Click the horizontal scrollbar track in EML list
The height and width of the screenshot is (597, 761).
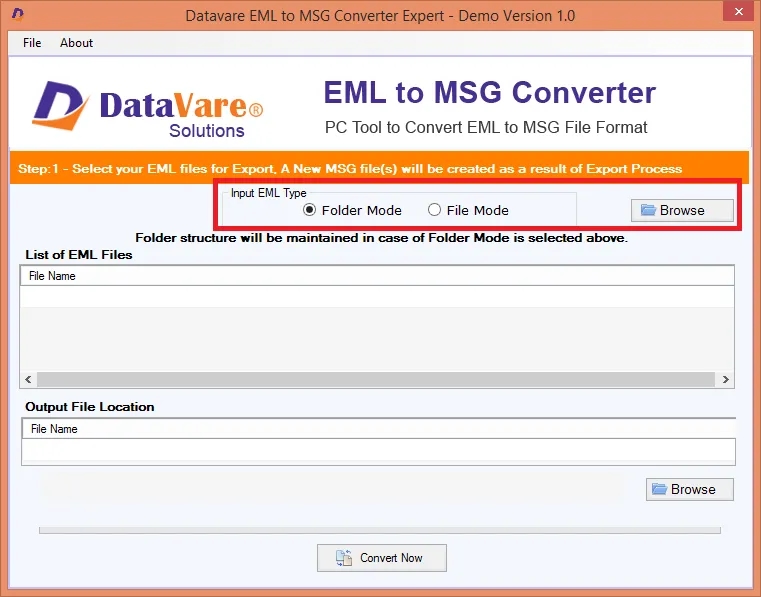(x=376, y=379)
